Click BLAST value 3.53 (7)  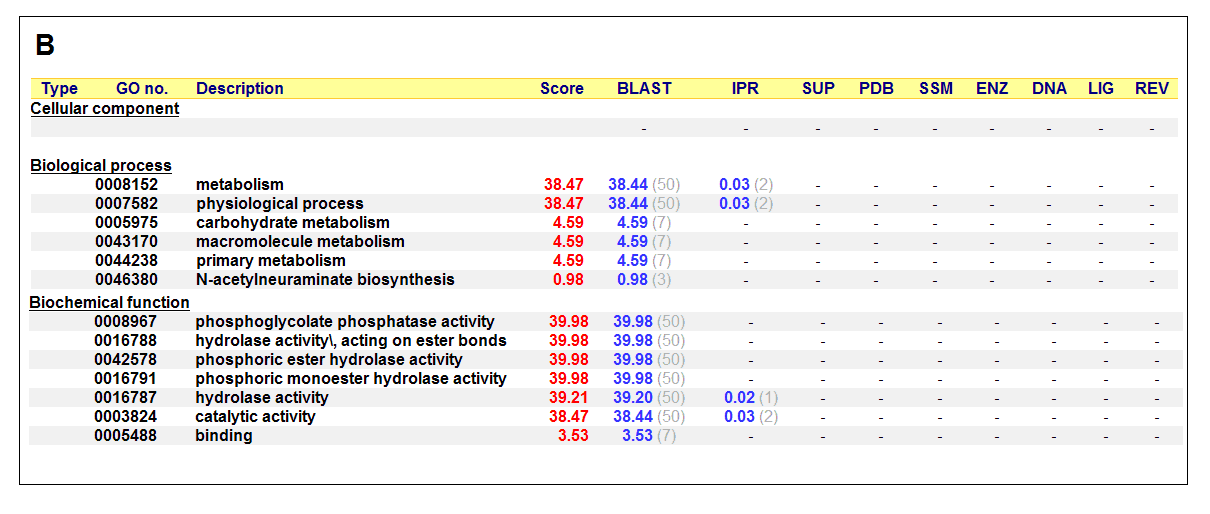(649, 435)
